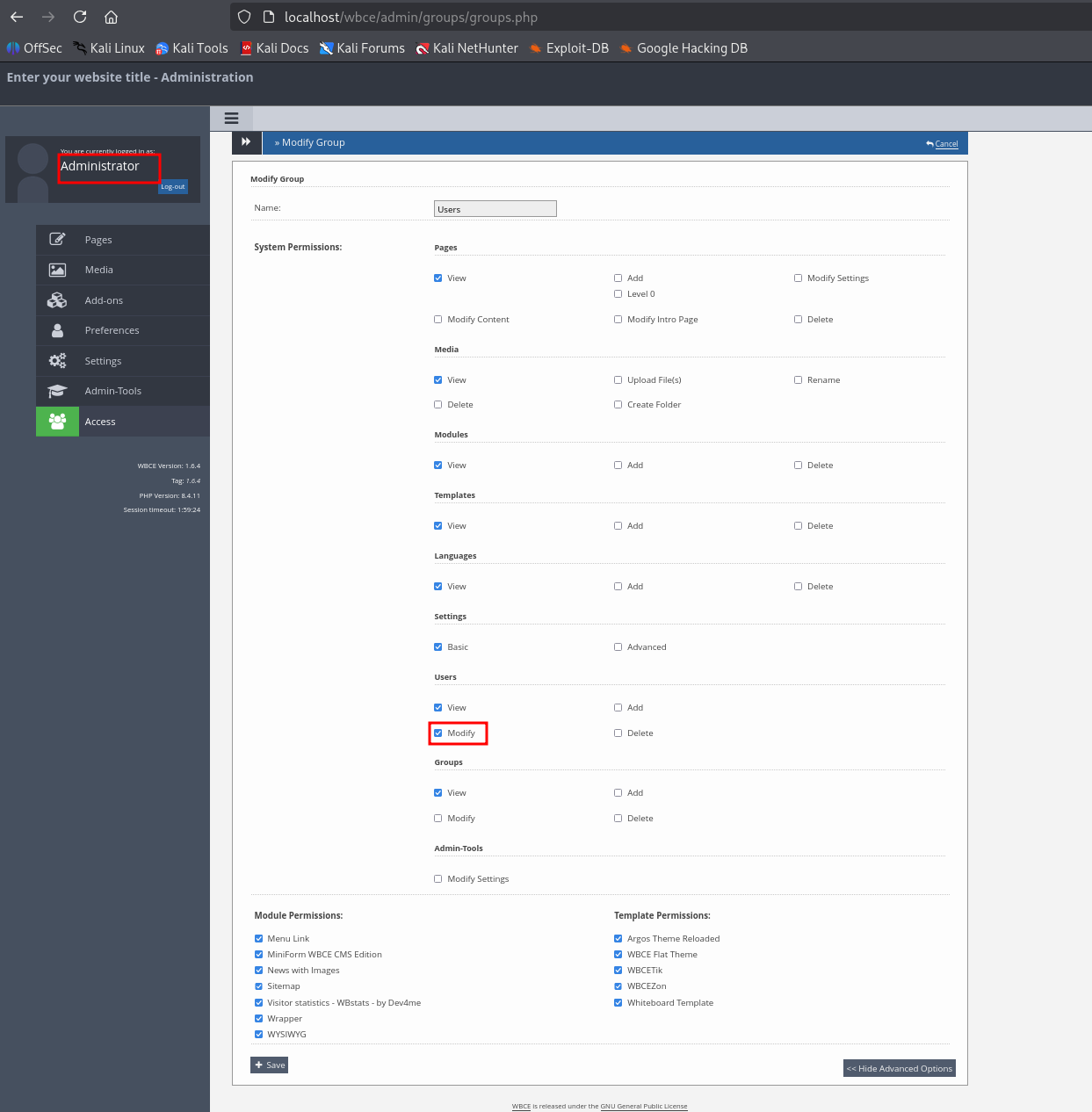Enable Admin-Tools Modify Settings checkbox
Screen dimensions: 1092x1112
[x=438, y=878]
